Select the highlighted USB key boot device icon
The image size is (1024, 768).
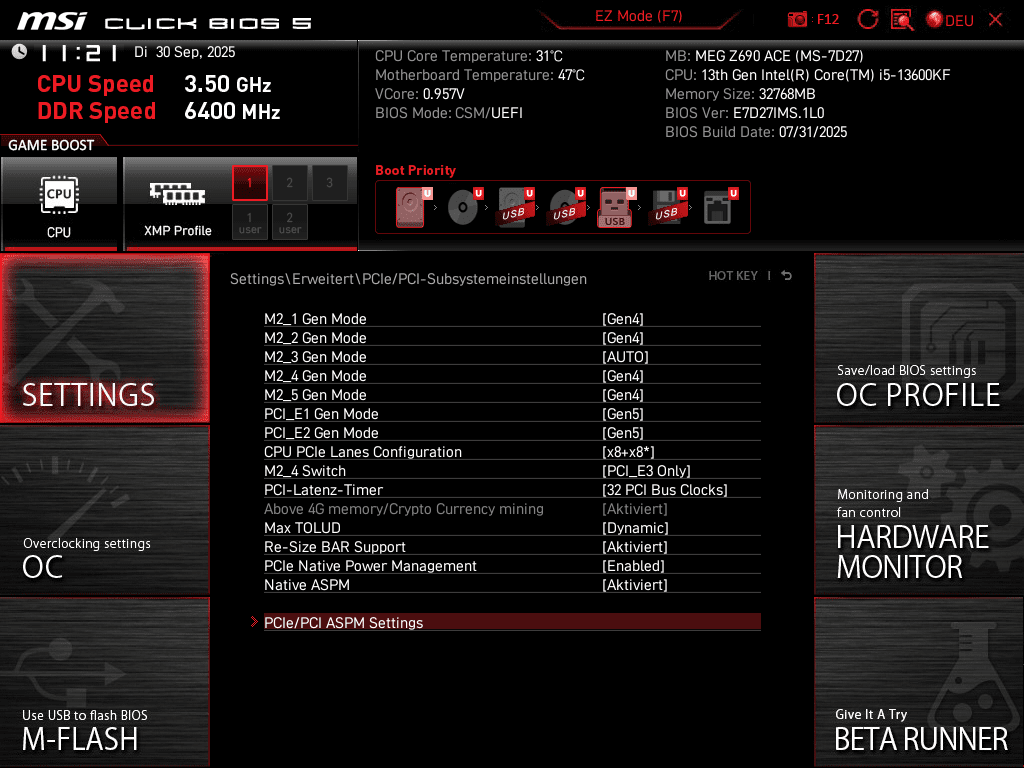click(615, 208)
